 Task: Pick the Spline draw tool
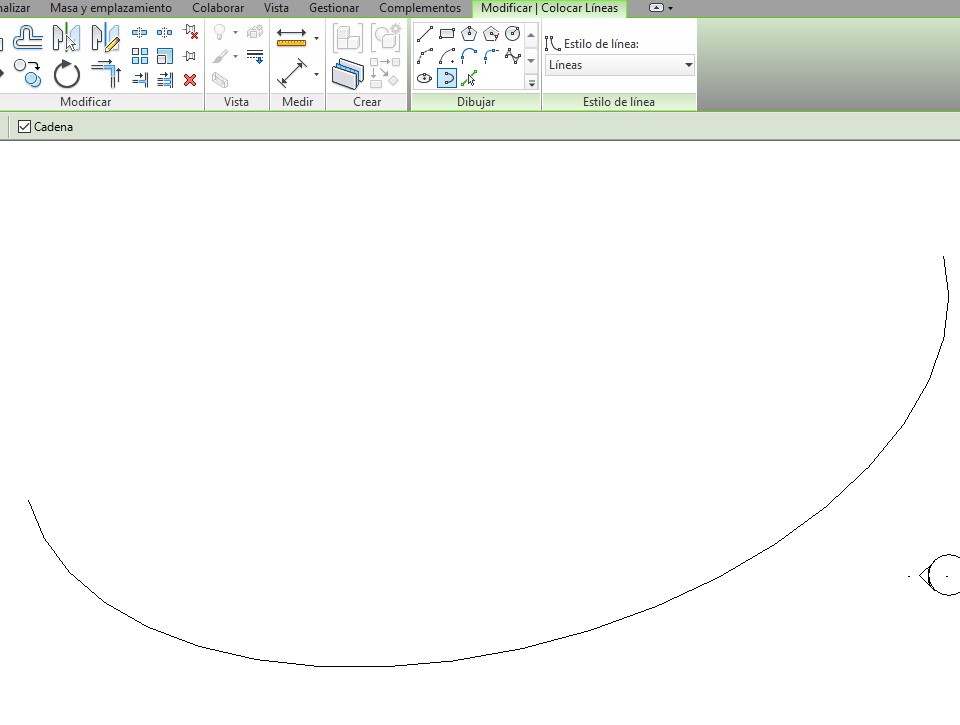click(513, 56)
